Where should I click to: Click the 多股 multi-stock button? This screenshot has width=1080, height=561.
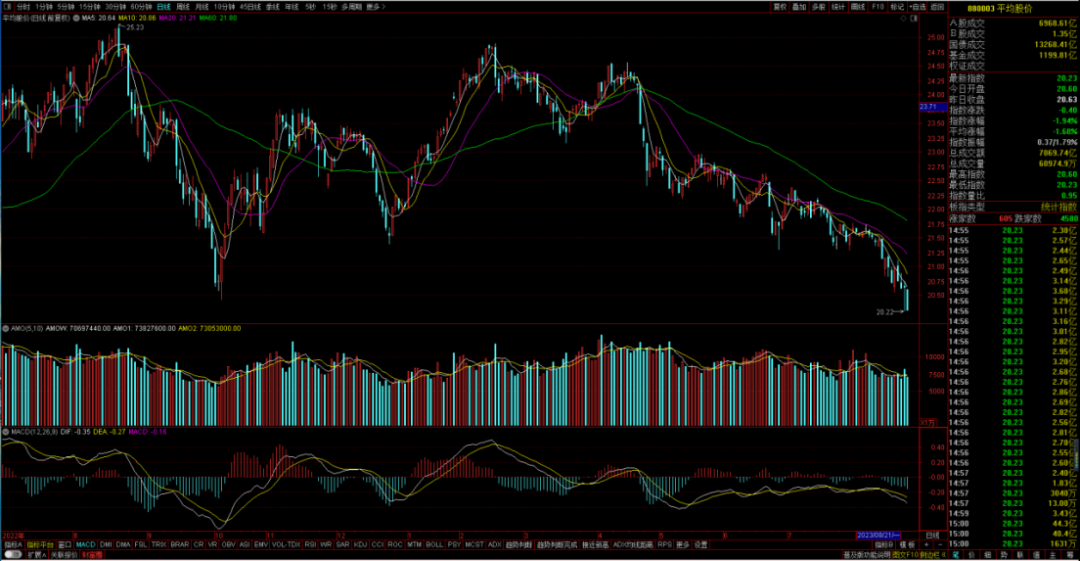click(x=818, y=6)
